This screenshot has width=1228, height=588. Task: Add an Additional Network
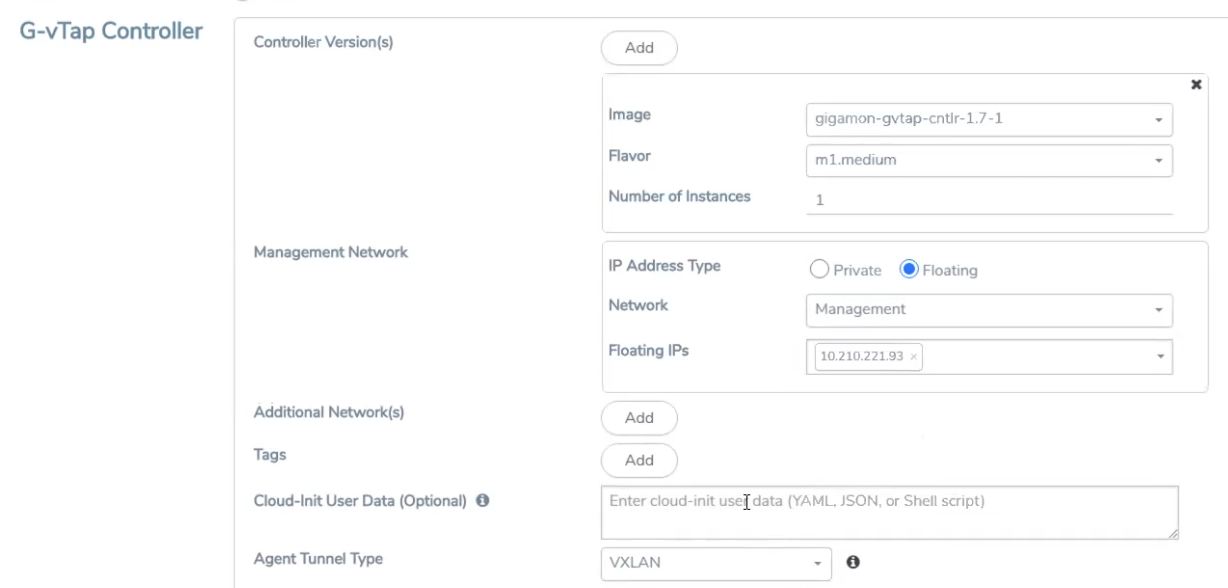coord(639,418)
